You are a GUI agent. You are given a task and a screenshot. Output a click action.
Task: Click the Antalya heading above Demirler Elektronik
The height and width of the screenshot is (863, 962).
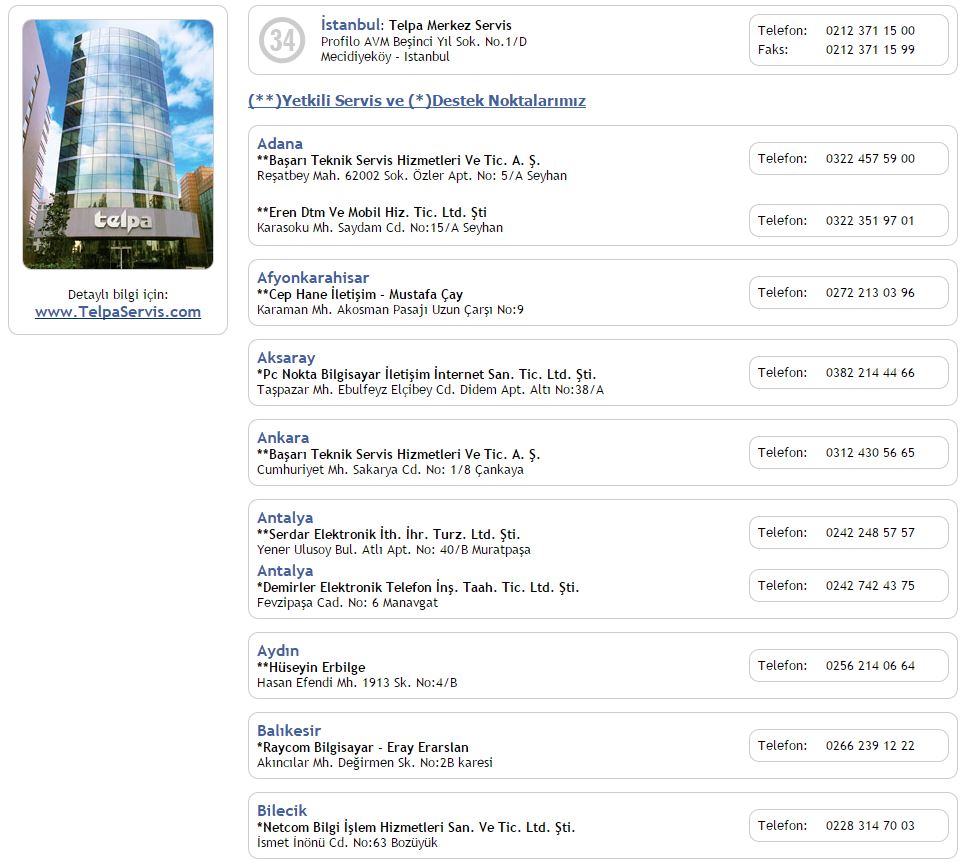pos(285,570)
